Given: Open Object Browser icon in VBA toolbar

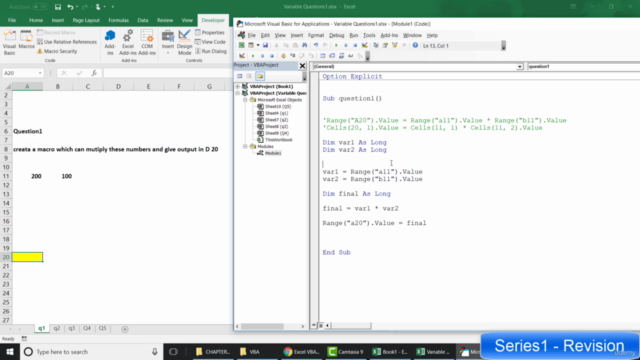Looking at the screenshot, I should pos(395,45).
